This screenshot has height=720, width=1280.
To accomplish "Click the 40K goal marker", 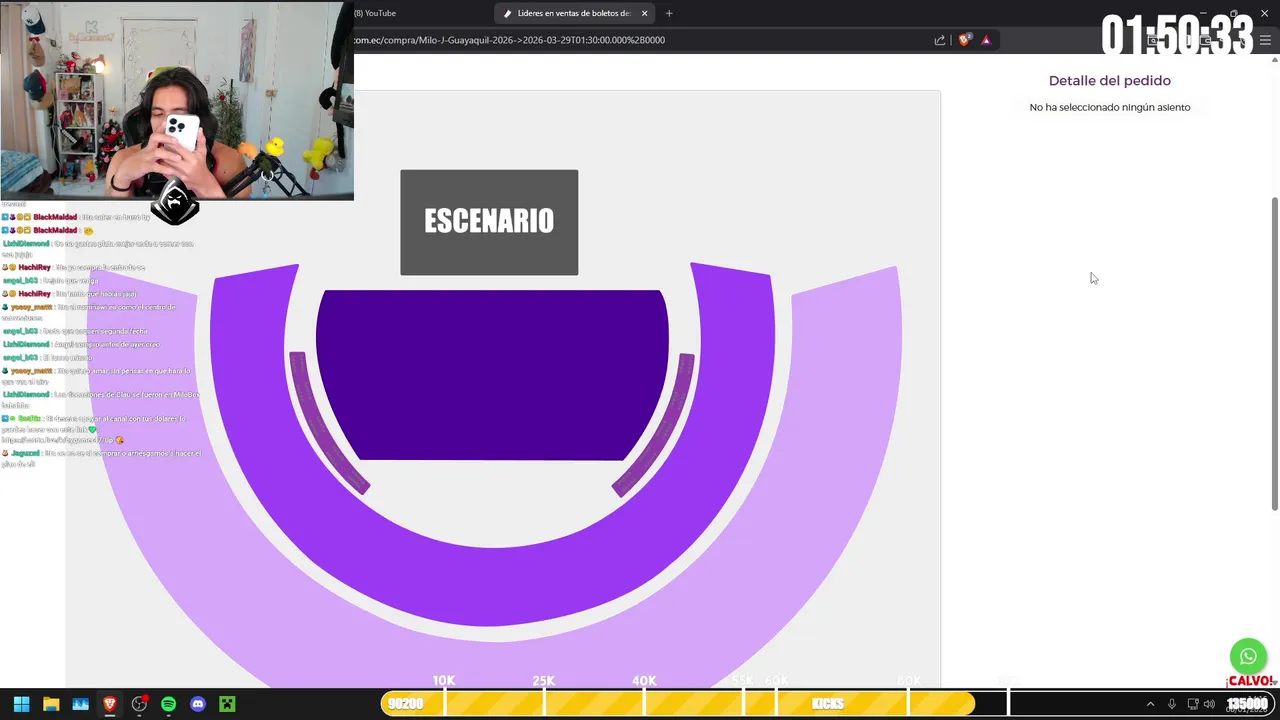I will 645,681.
